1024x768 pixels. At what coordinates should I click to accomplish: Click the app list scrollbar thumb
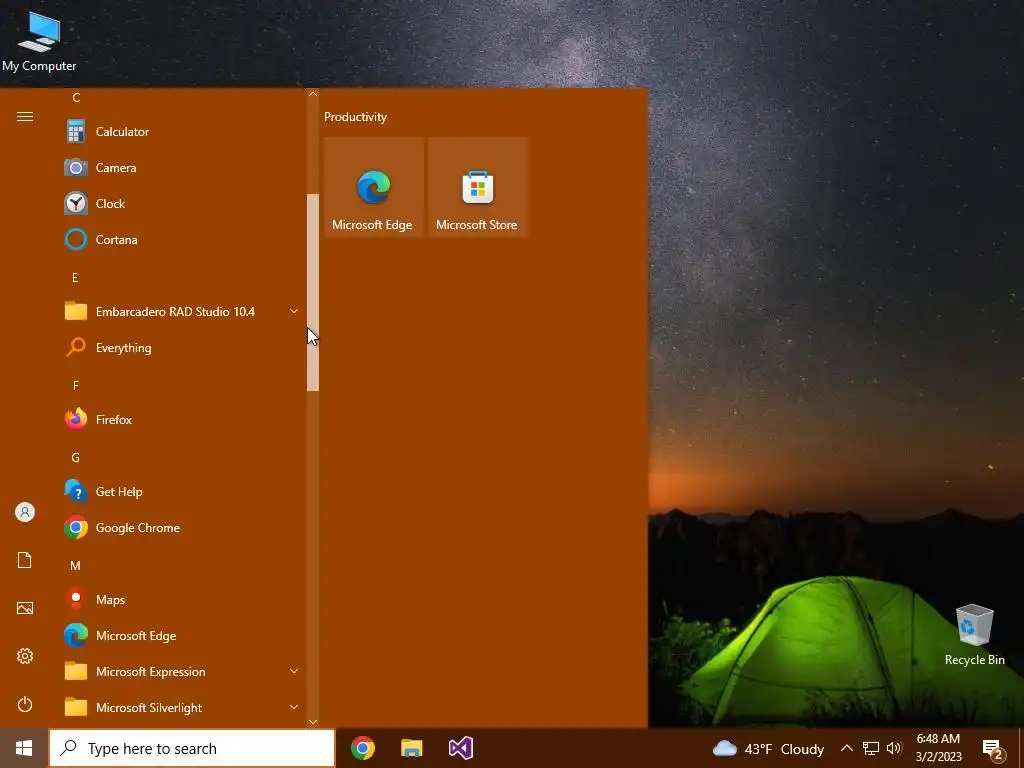click(x=313, y=293)
